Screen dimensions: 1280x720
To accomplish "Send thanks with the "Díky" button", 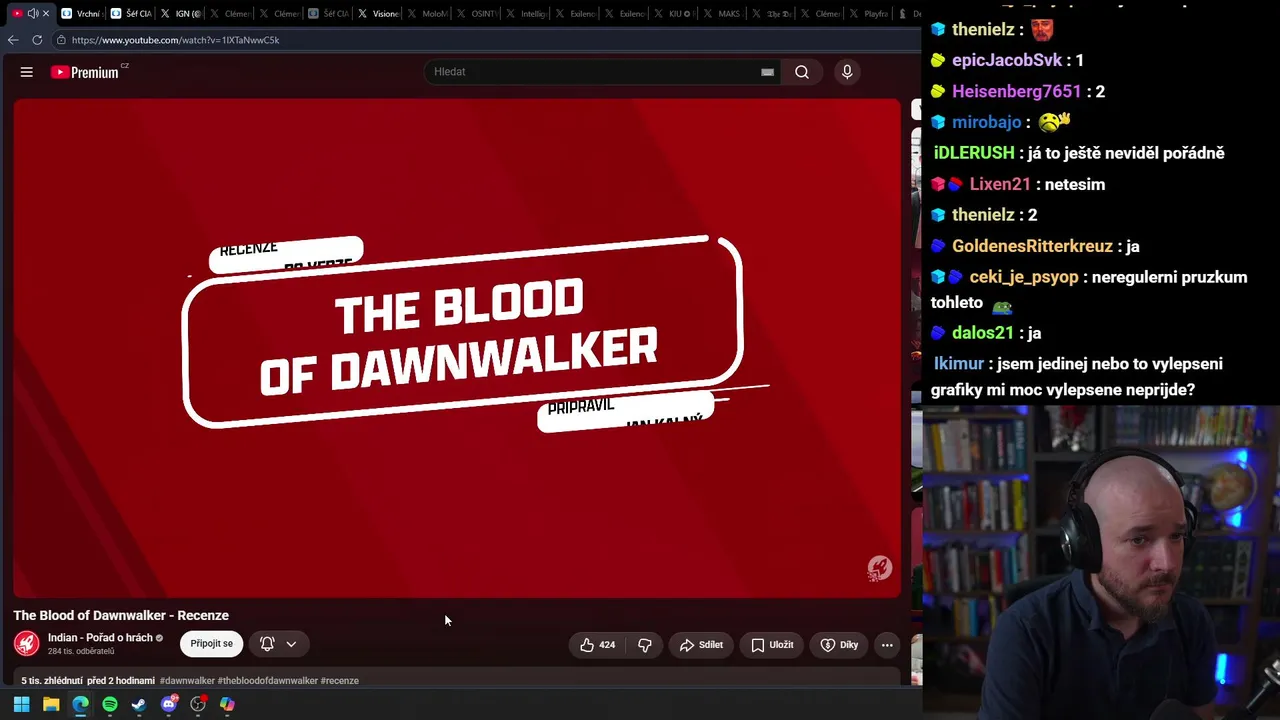I will pos(840,645).
